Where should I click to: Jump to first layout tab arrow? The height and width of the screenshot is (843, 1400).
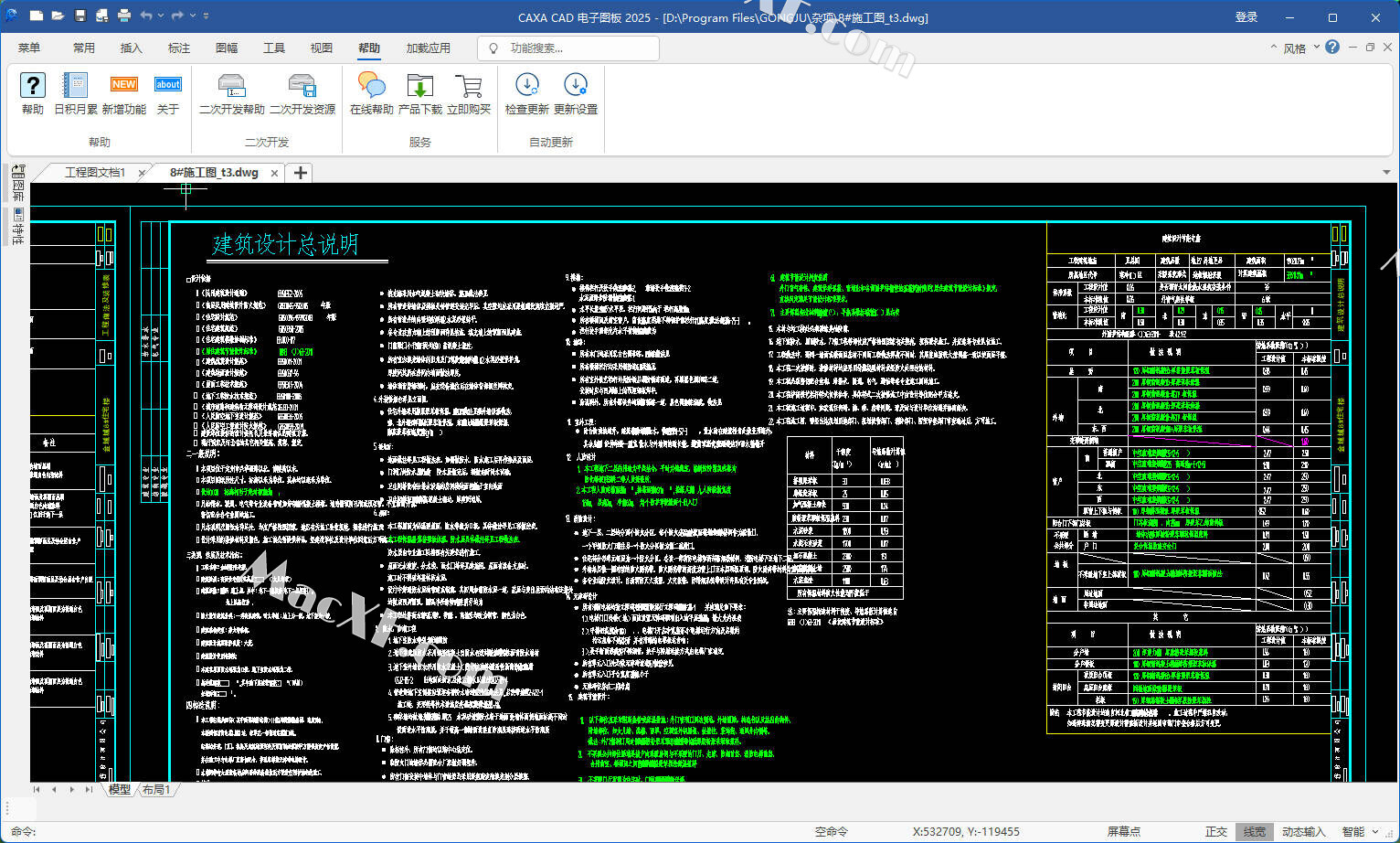[x=37, y=789]
